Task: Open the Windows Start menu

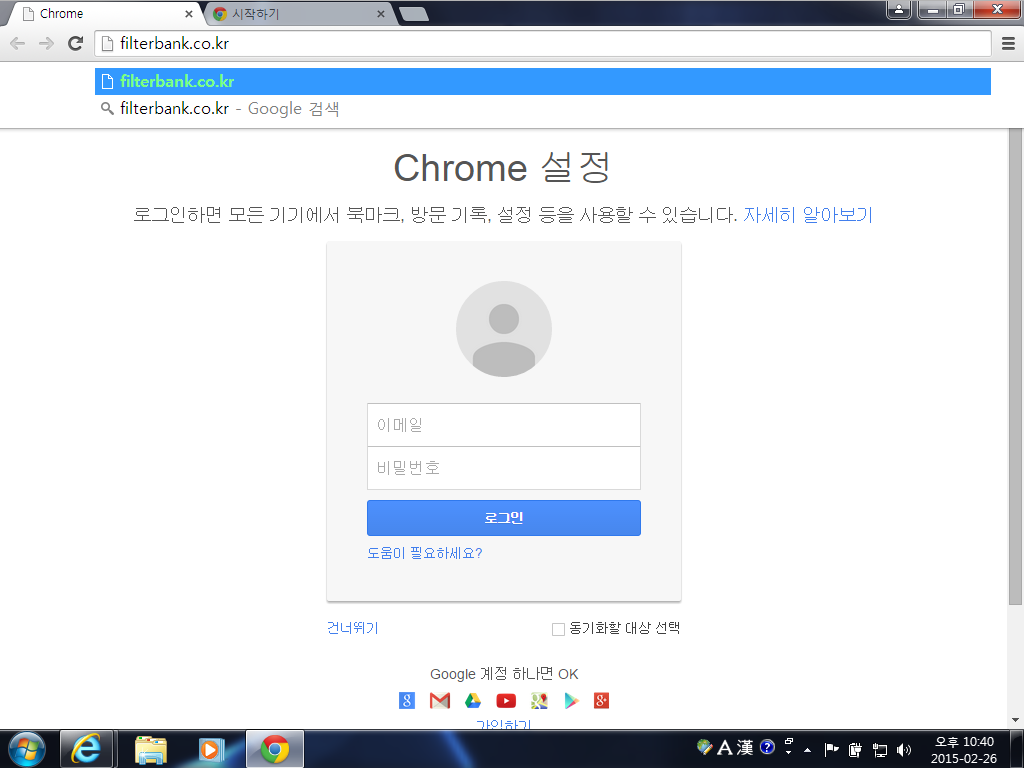Action: (27, 749)
